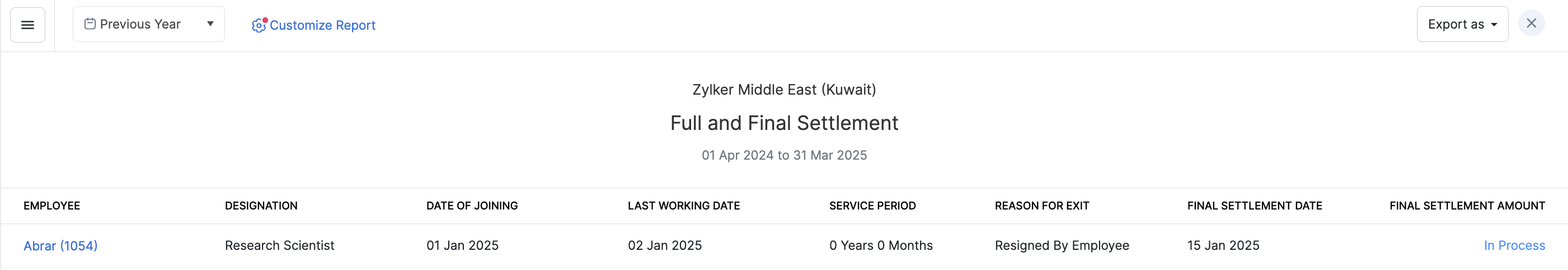The height and width of the screenshot is (270, 1568).
Task: Click the Final Settlement Amount column header
Action: tap(1467, 206)
